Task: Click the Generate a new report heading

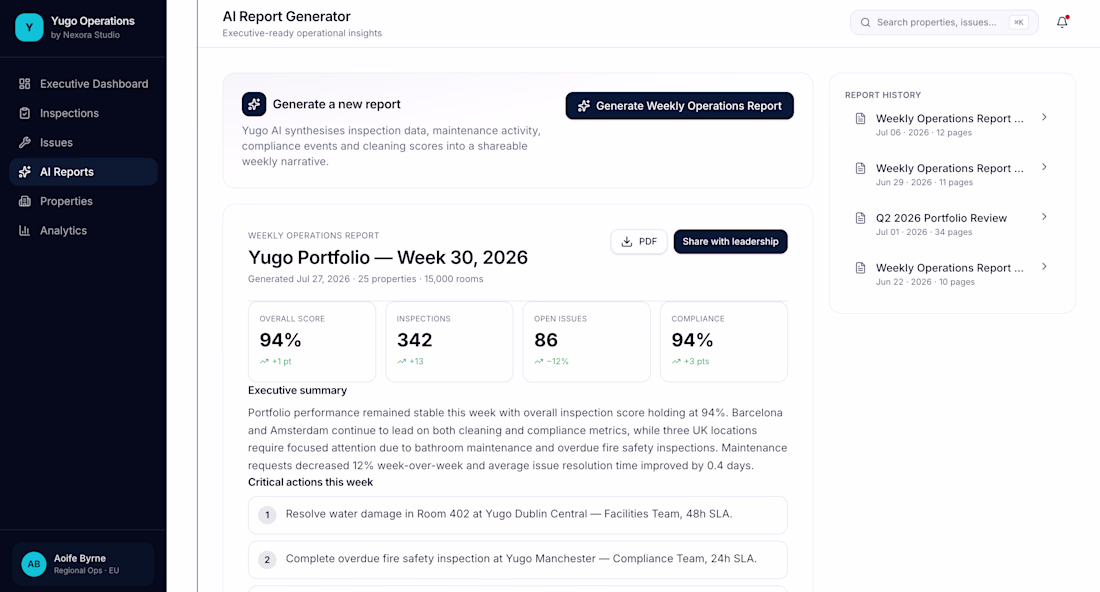Action: (337, 105)
